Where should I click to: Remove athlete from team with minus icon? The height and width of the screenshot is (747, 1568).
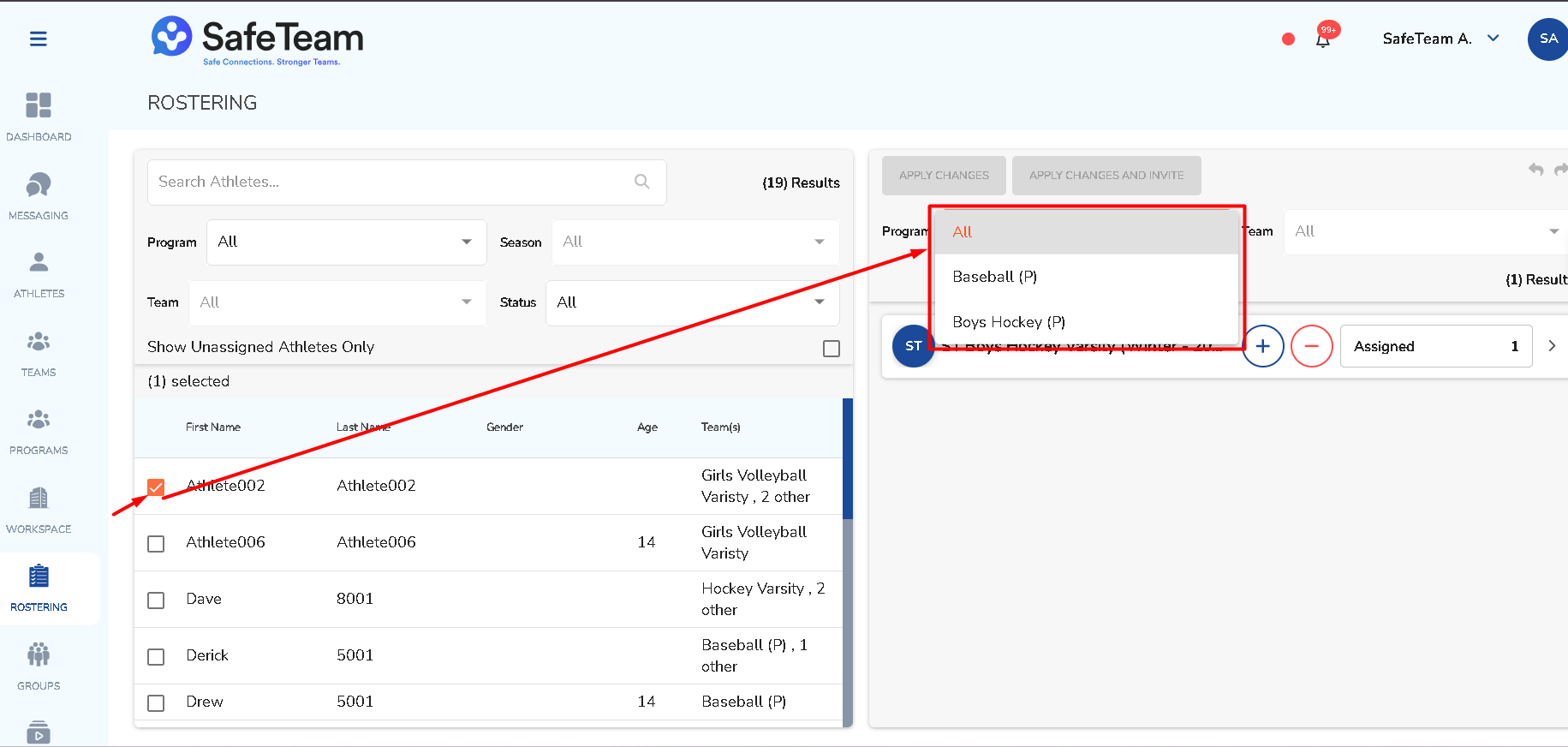[x=1311, y=346]
